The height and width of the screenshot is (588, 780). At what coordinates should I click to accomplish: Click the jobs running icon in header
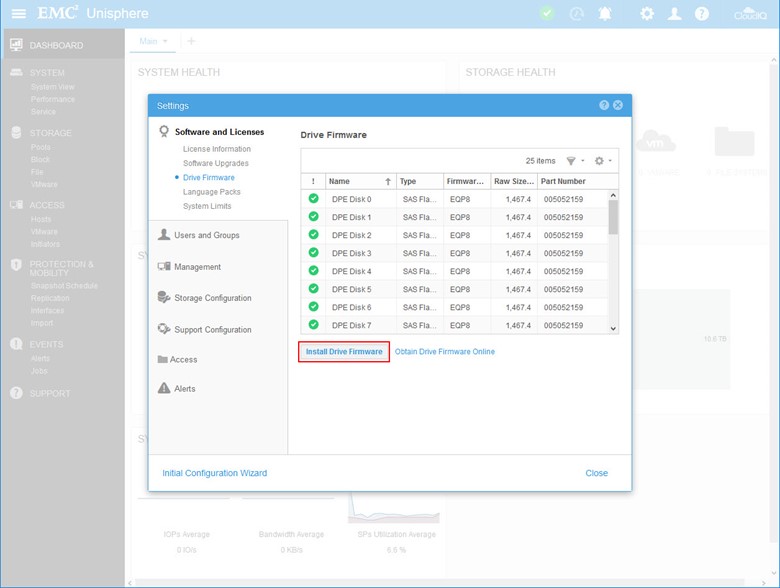point(577,13)
